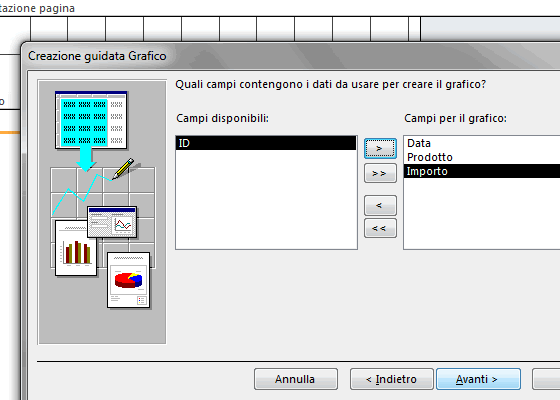
Task: Click the cyan data table illustration
Action: (x=91, y=120)
